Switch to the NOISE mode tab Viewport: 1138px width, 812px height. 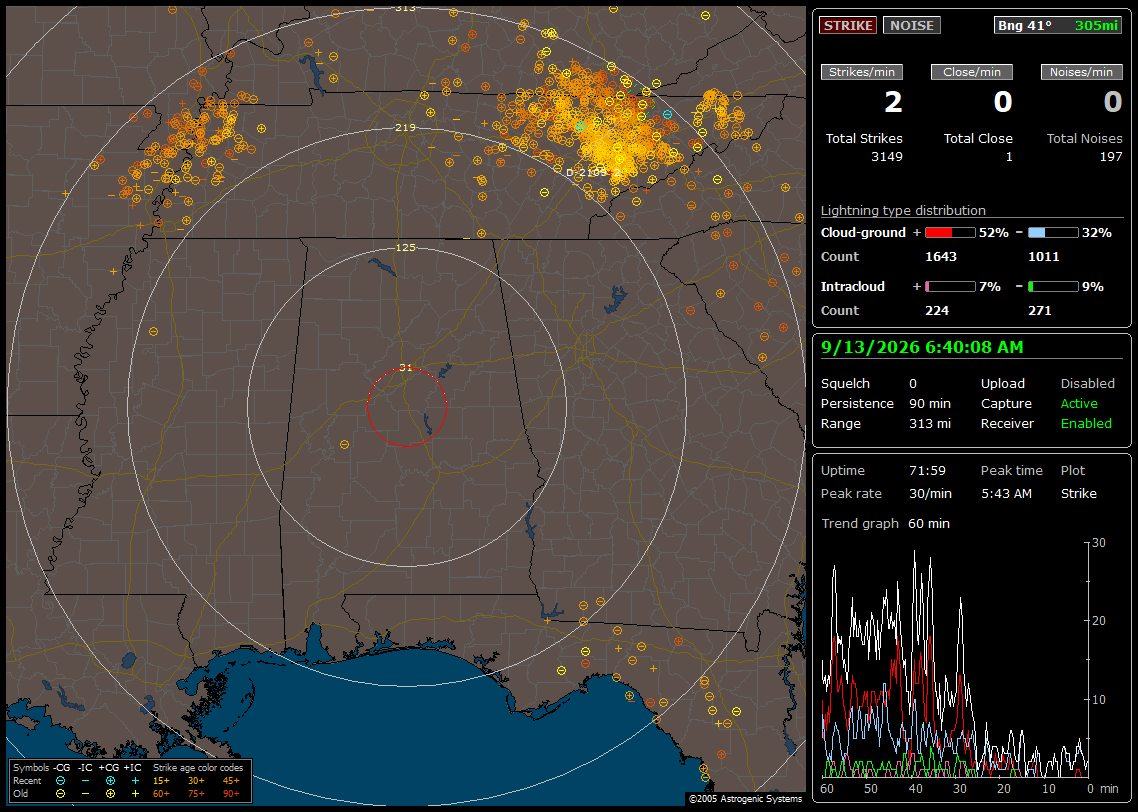click(x=912, y=25)
